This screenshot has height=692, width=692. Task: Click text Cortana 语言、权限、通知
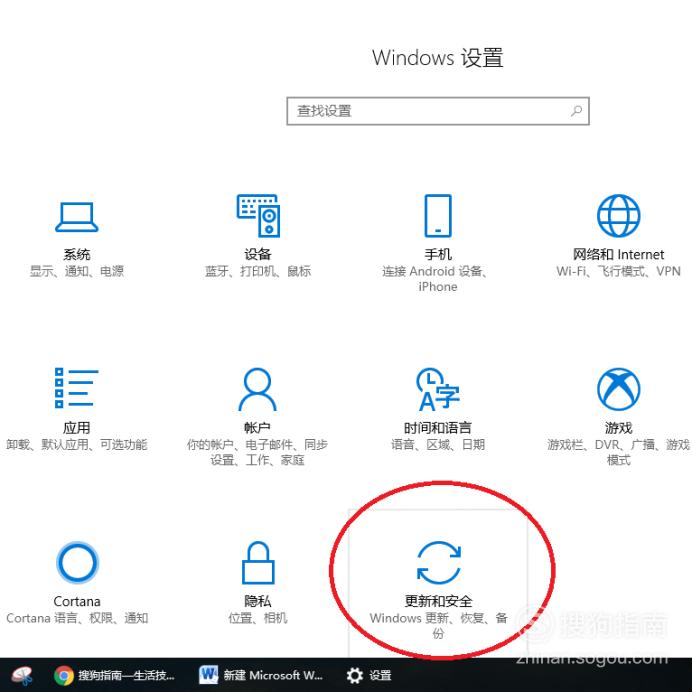(77, 618)
